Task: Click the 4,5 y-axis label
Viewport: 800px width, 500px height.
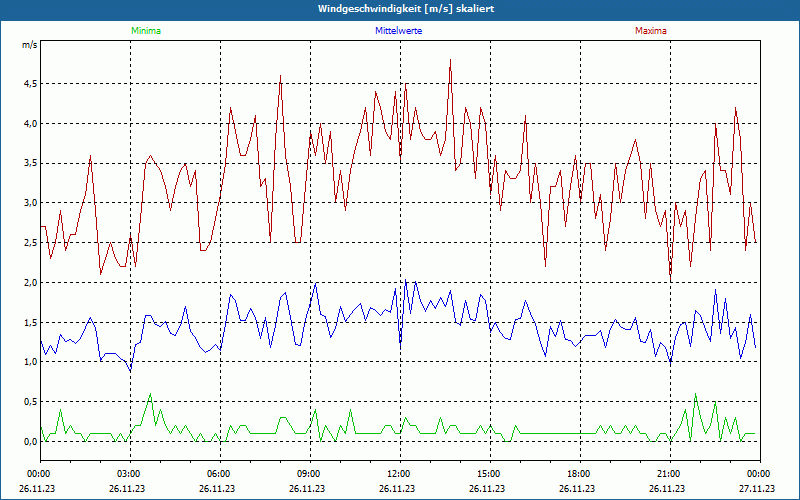Action: 30,84
